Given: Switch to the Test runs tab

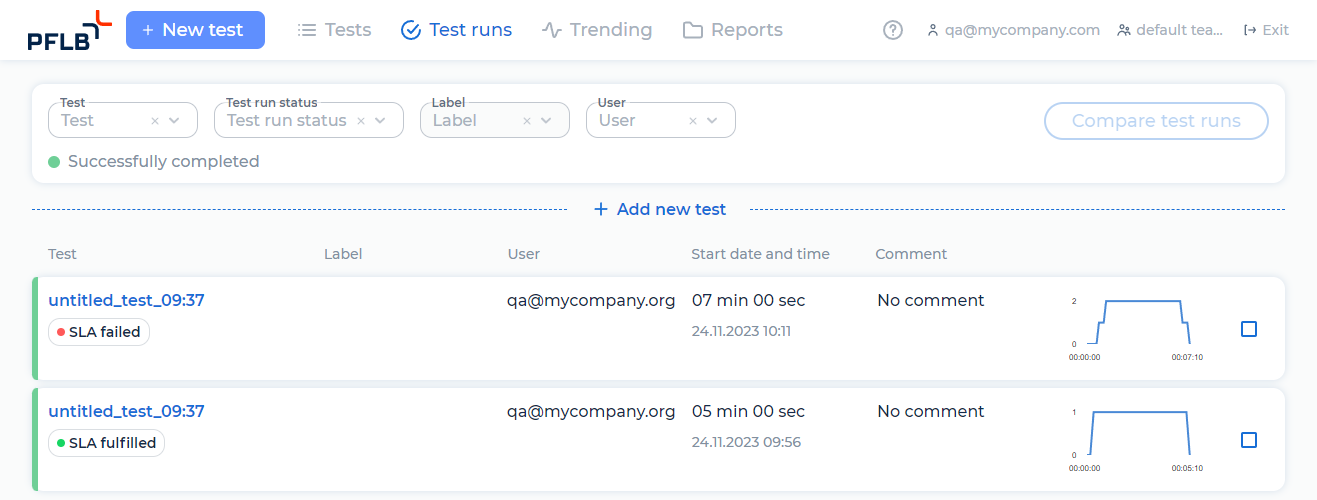Looking at the screenshot, I should pos(456,30).
